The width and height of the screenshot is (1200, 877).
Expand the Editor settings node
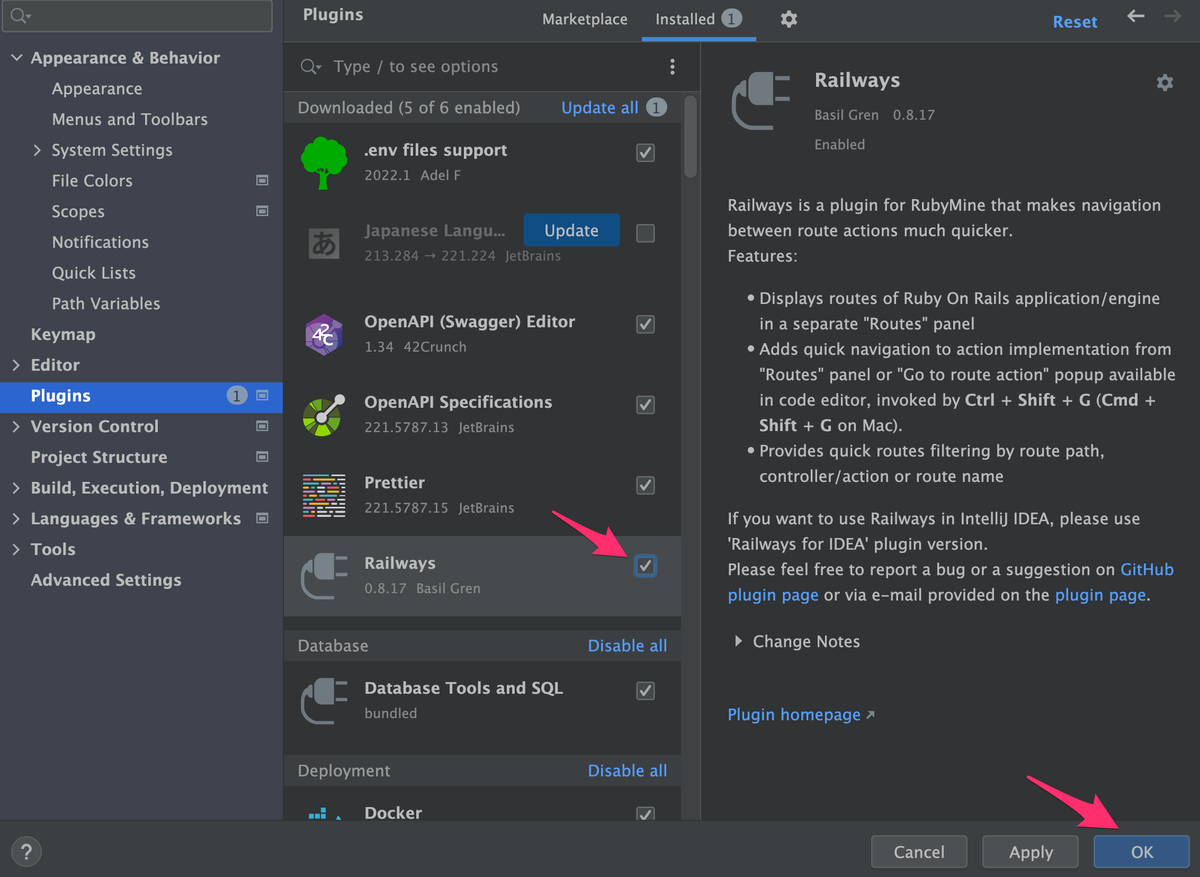tap(16, 365)
